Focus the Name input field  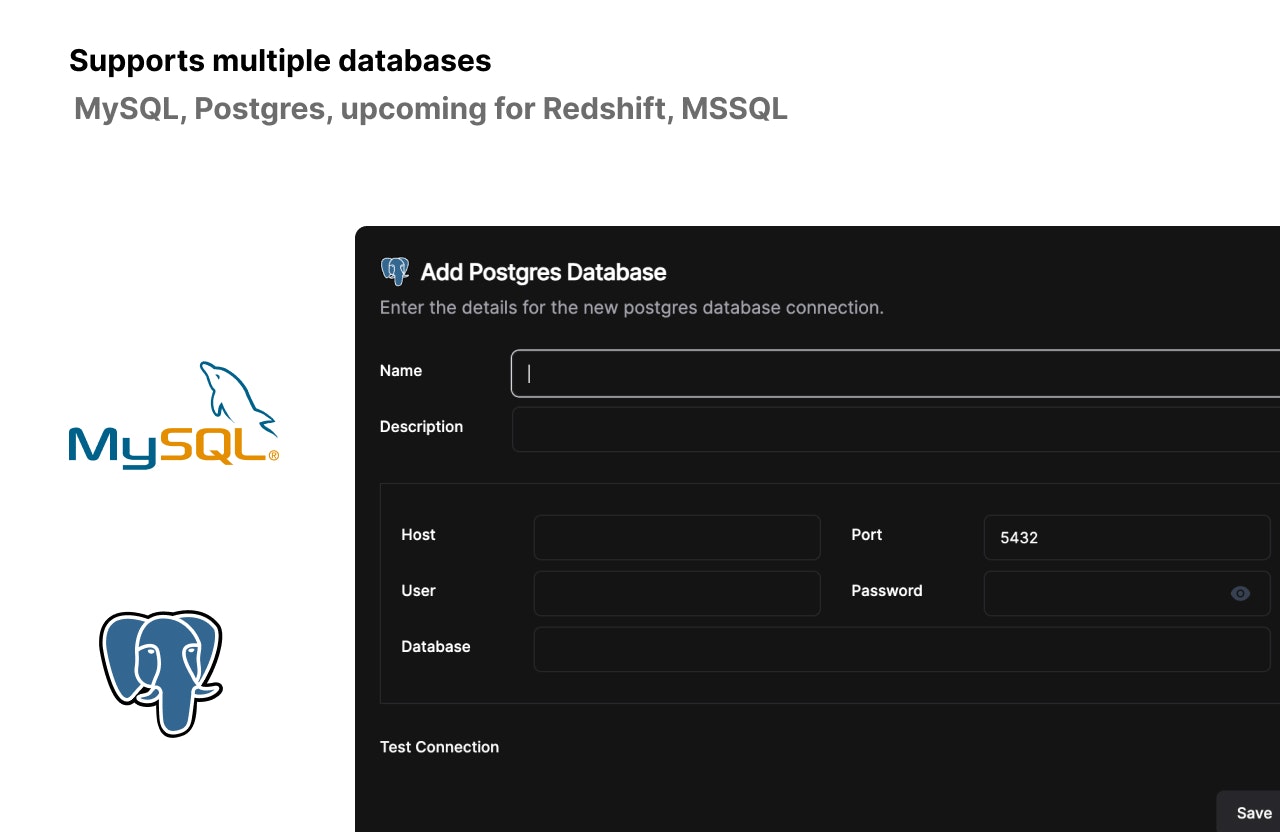pyautogui.click(x=895, y=373)
